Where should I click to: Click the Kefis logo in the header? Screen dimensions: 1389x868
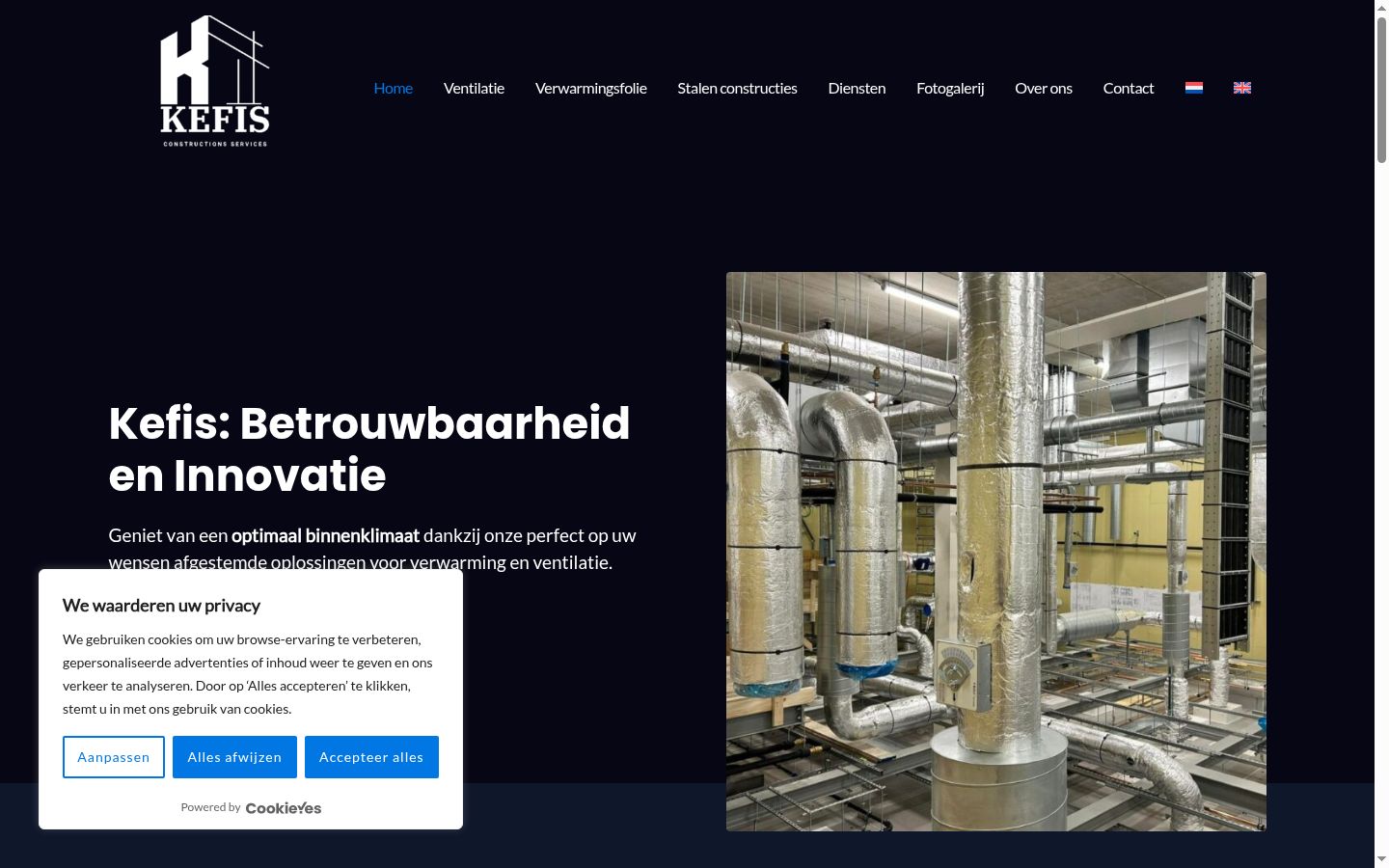[215, 81]
